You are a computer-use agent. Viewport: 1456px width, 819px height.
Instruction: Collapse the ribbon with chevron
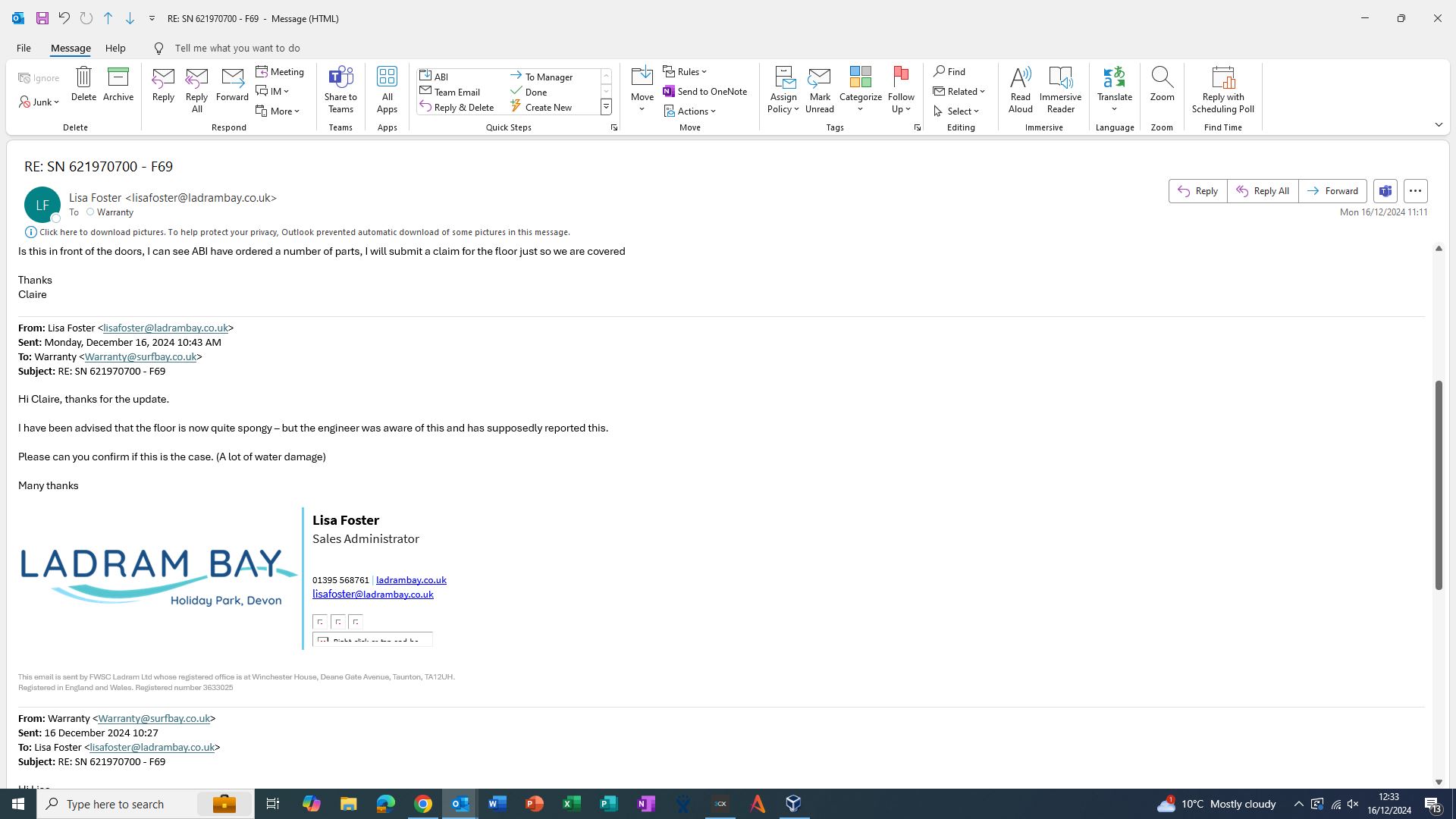[x=1439, y=125]
